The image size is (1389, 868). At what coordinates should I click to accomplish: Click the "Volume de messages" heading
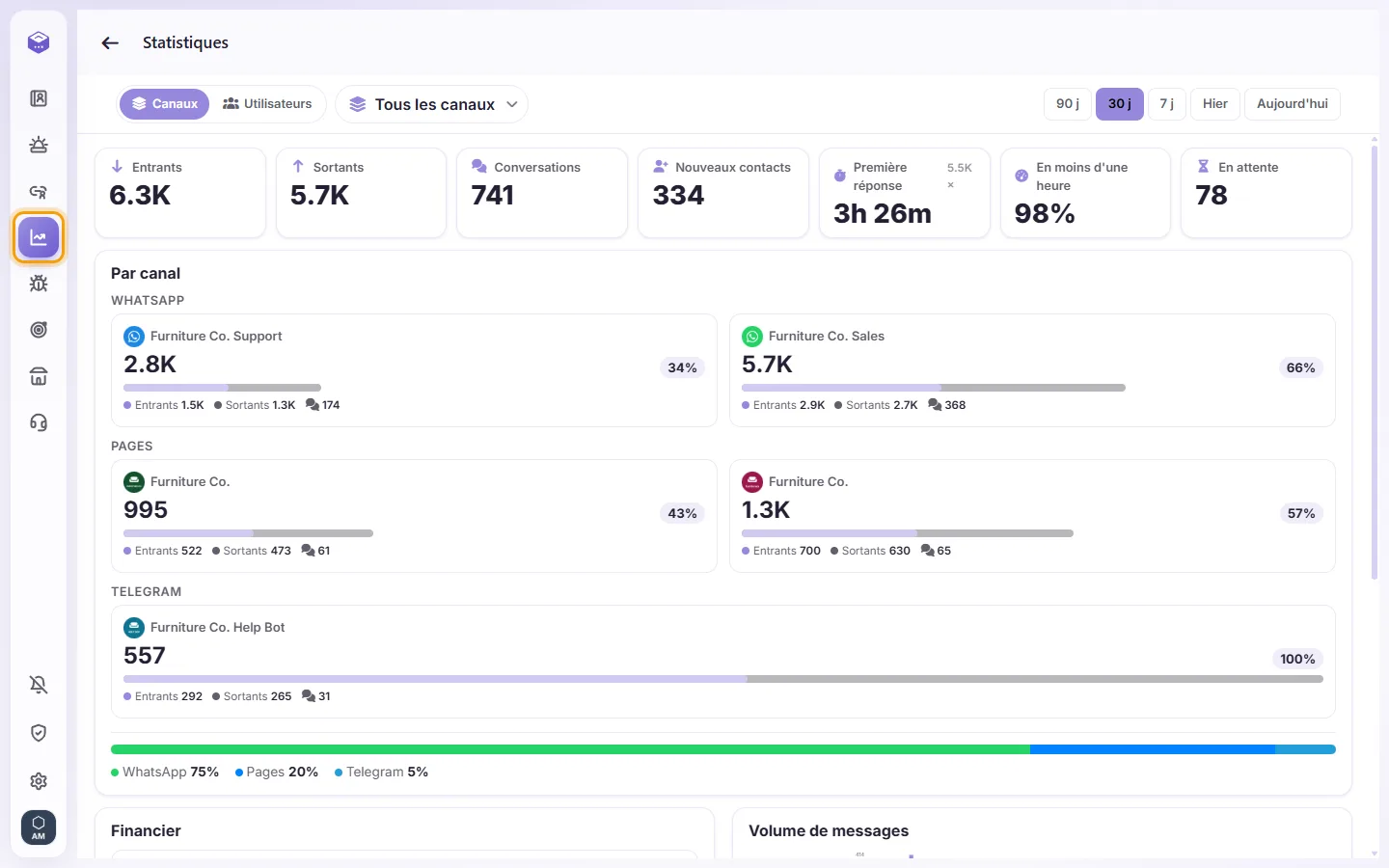coord(829,831)
